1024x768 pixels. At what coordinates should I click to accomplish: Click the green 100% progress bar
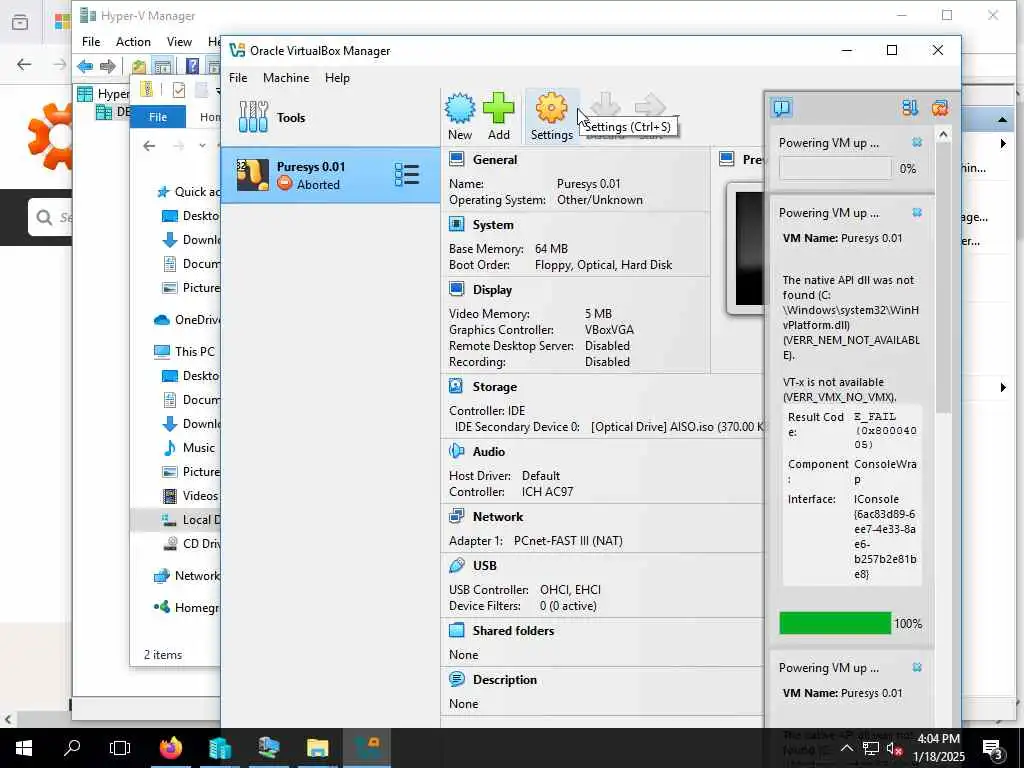pos(835,623)
